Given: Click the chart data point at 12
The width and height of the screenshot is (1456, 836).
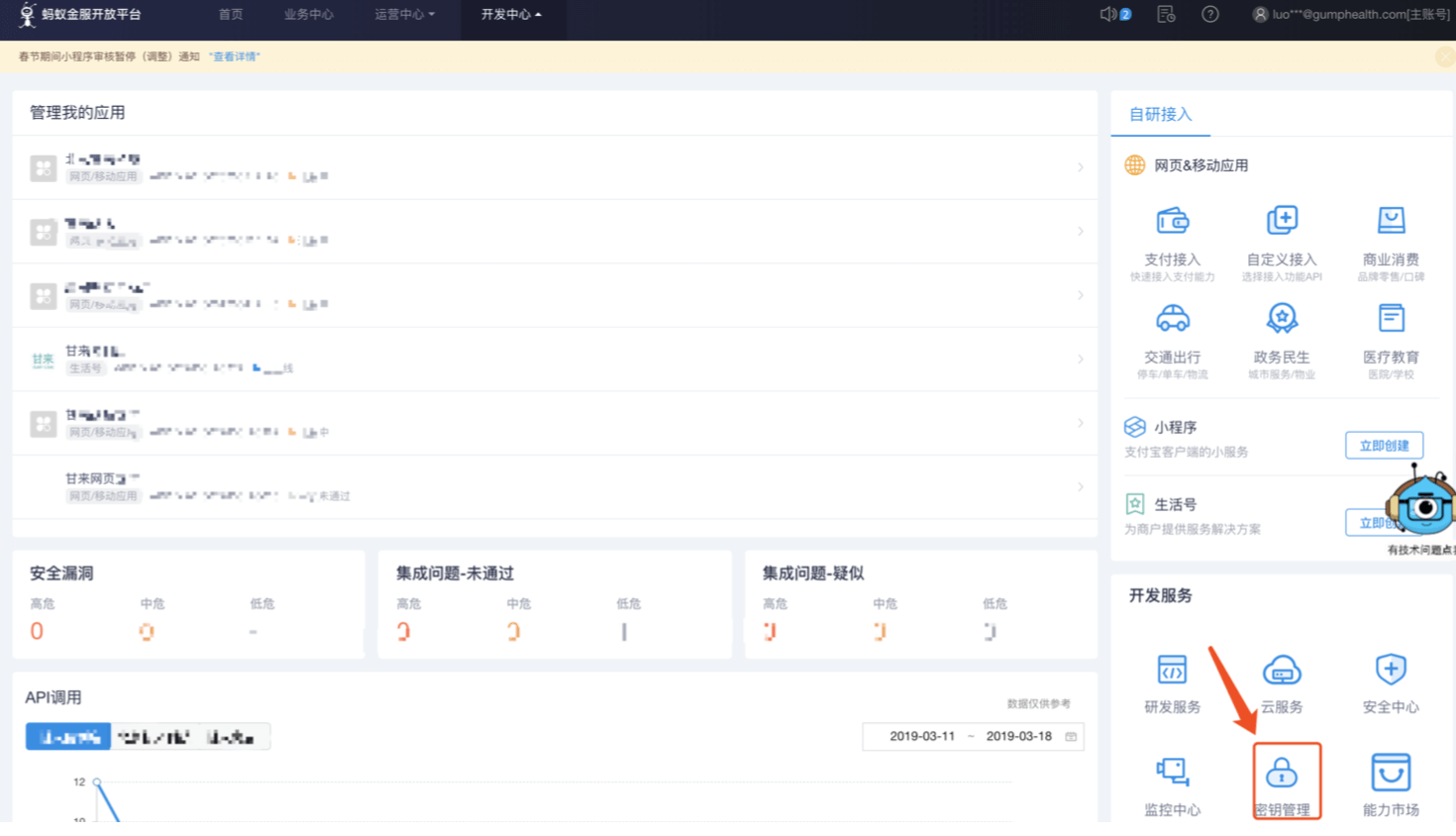Looking at the screenshot, I should (97, 782).
